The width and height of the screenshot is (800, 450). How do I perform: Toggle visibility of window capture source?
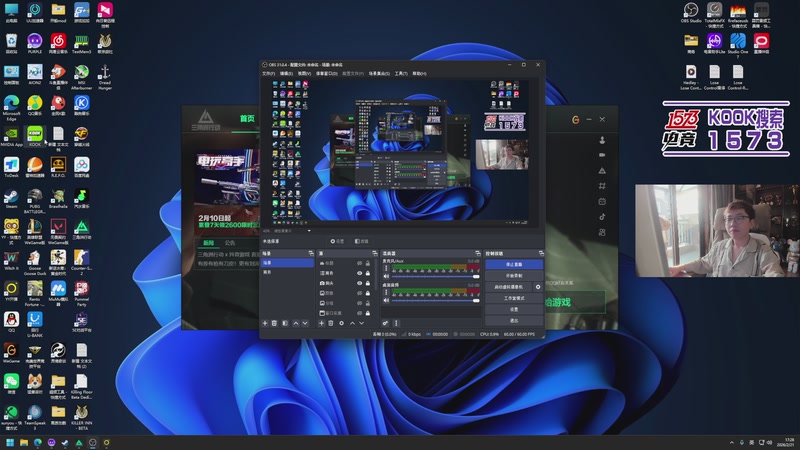tap(360, 313)
